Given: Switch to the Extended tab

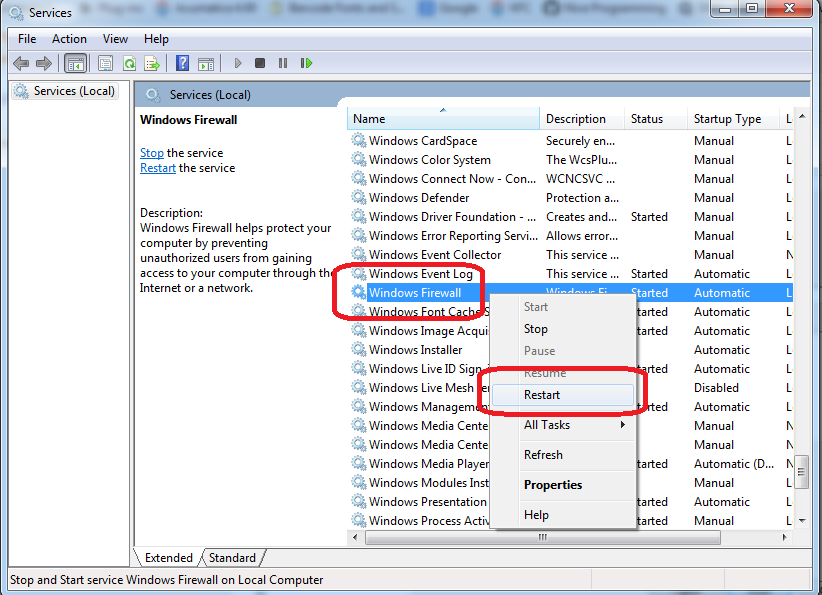Looking at the screenshot, I should click(168, 558).
